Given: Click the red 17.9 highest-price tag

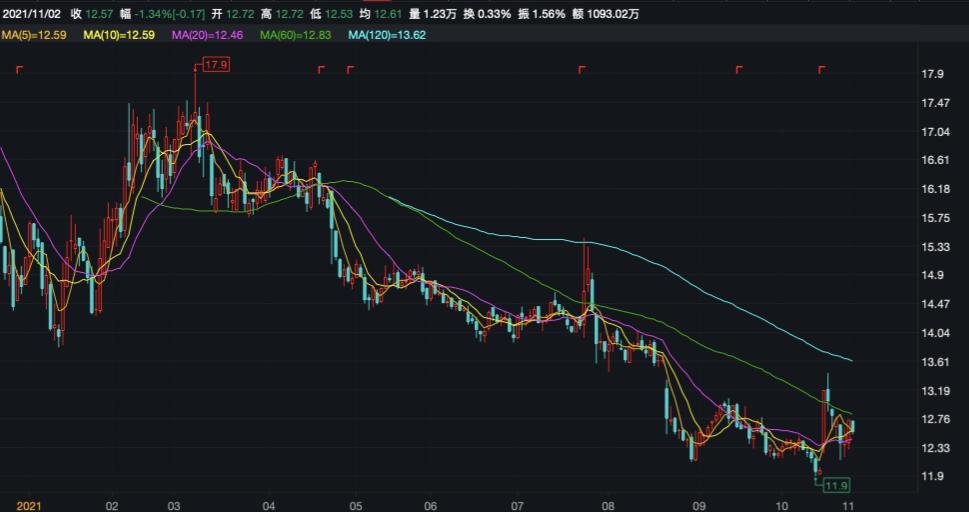Looking at the screenshot, I should tap(216, 65).
